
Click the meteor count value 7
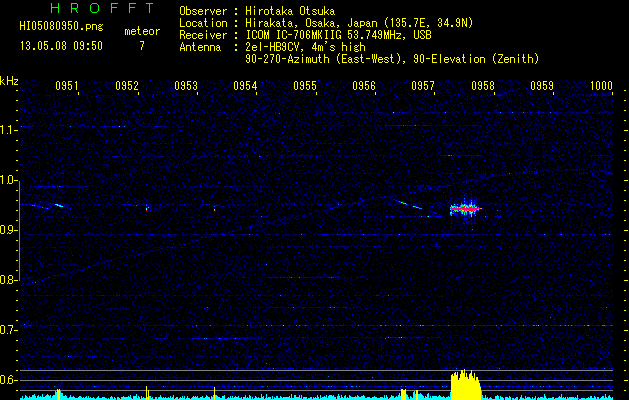pyautogui.click(x=142, y=46)
